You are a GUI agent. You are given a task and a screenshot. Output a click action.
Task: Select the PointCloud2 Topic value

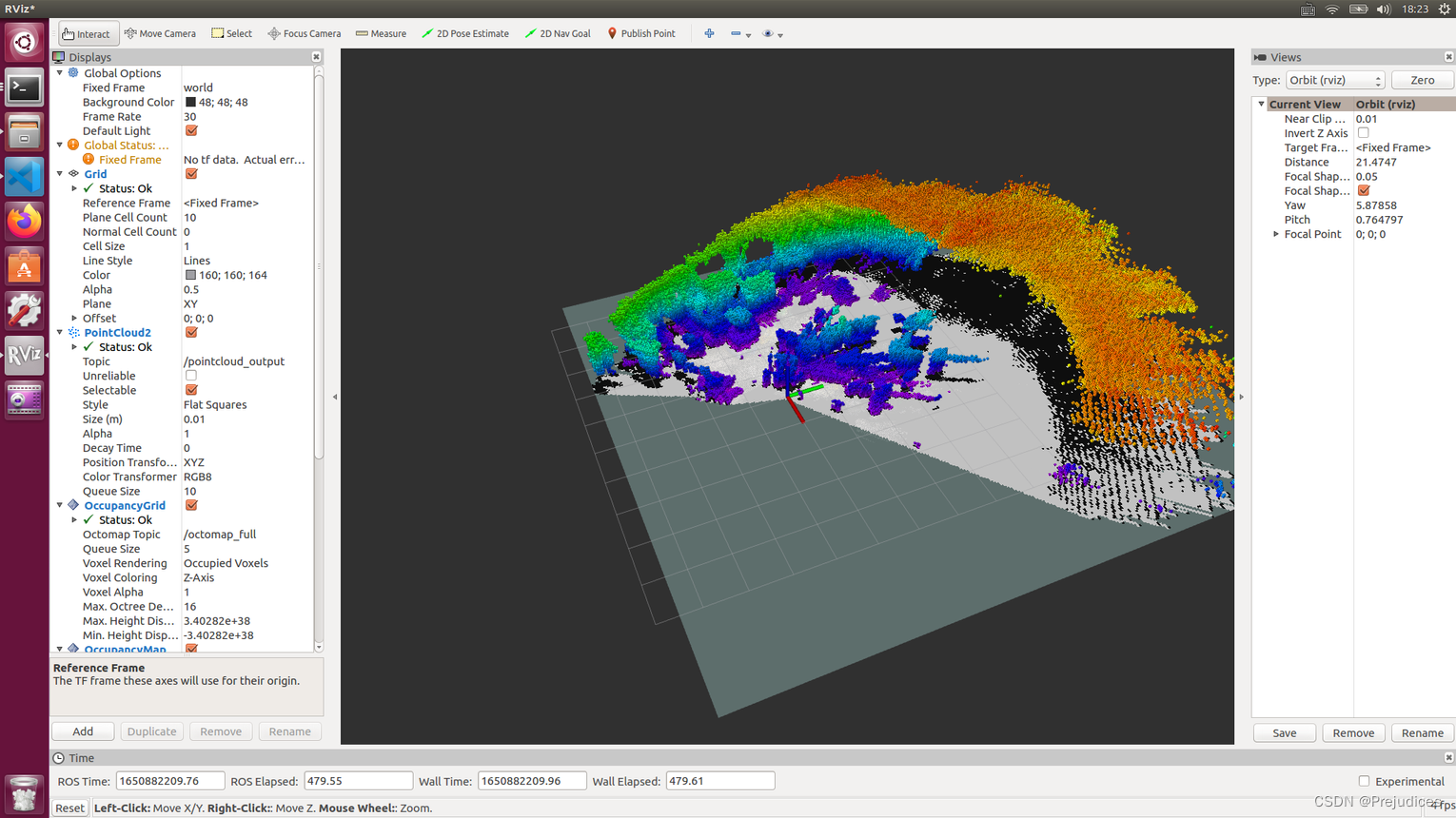coord(234,361)
